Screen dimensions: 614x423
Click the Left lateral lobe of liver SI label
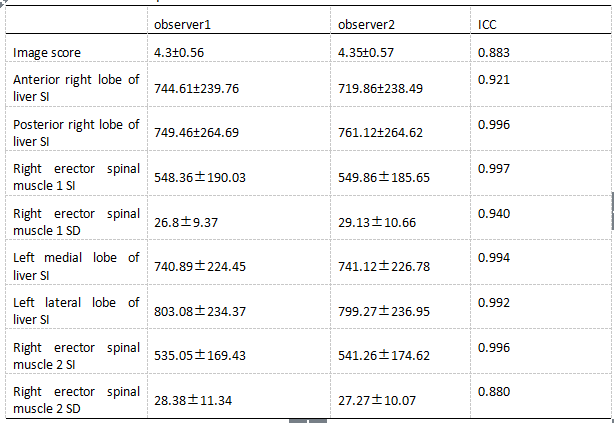[x=76, y=311]
